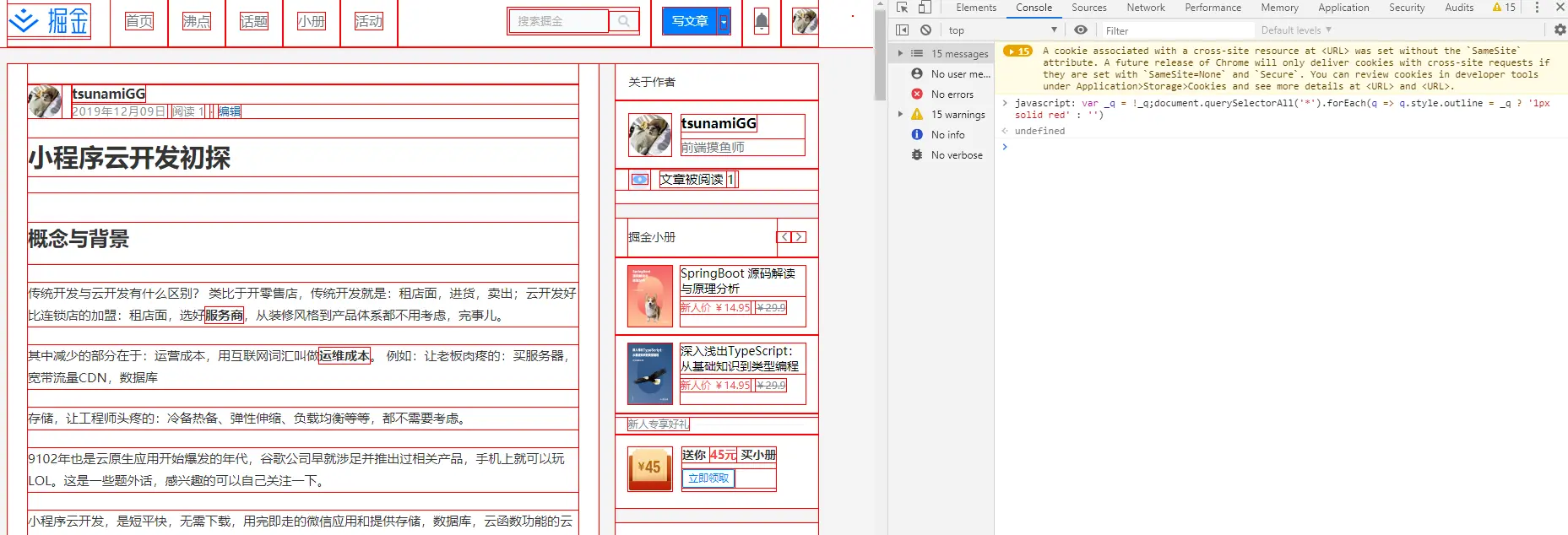Switch to the Performance tab

(x=1213, y=8)
